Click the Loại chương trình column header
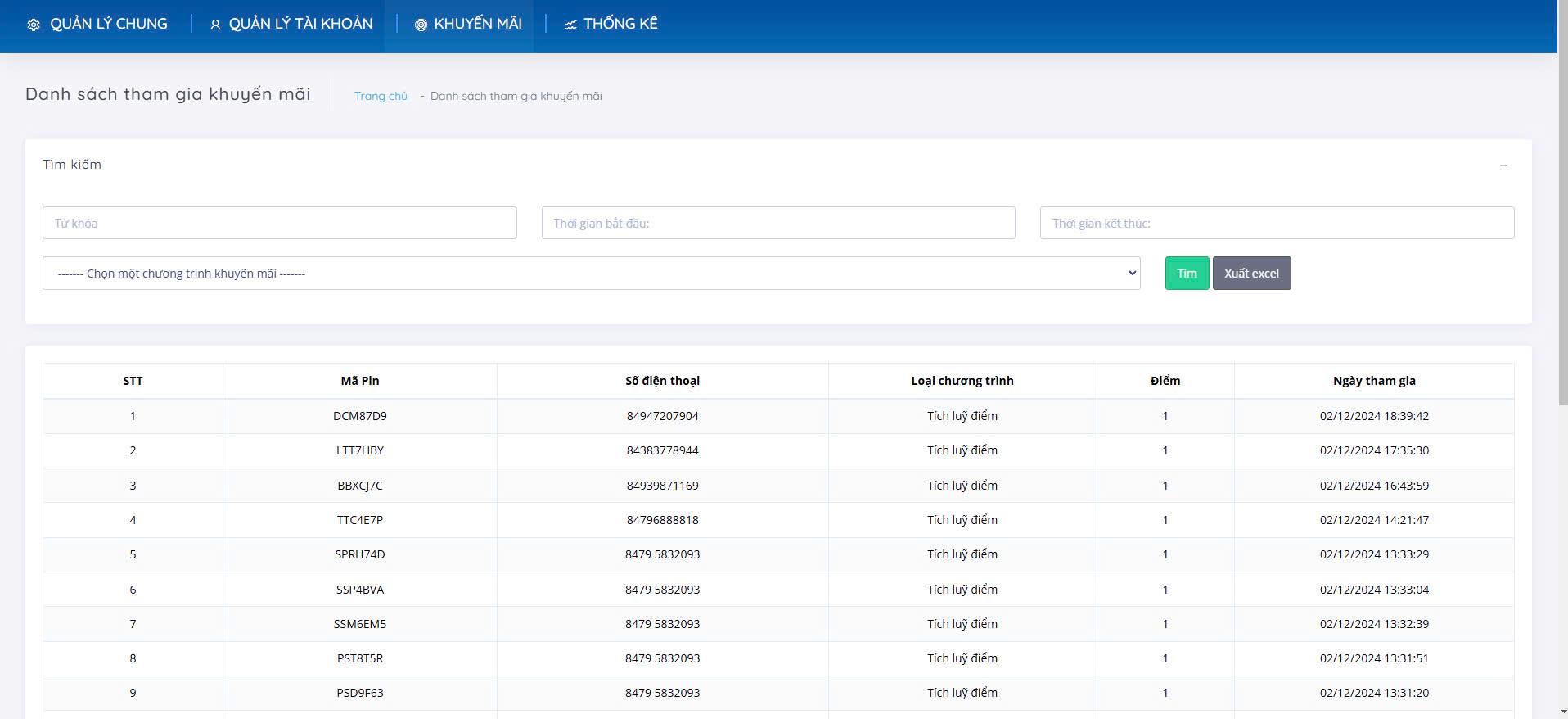 [x=962, y=381]
